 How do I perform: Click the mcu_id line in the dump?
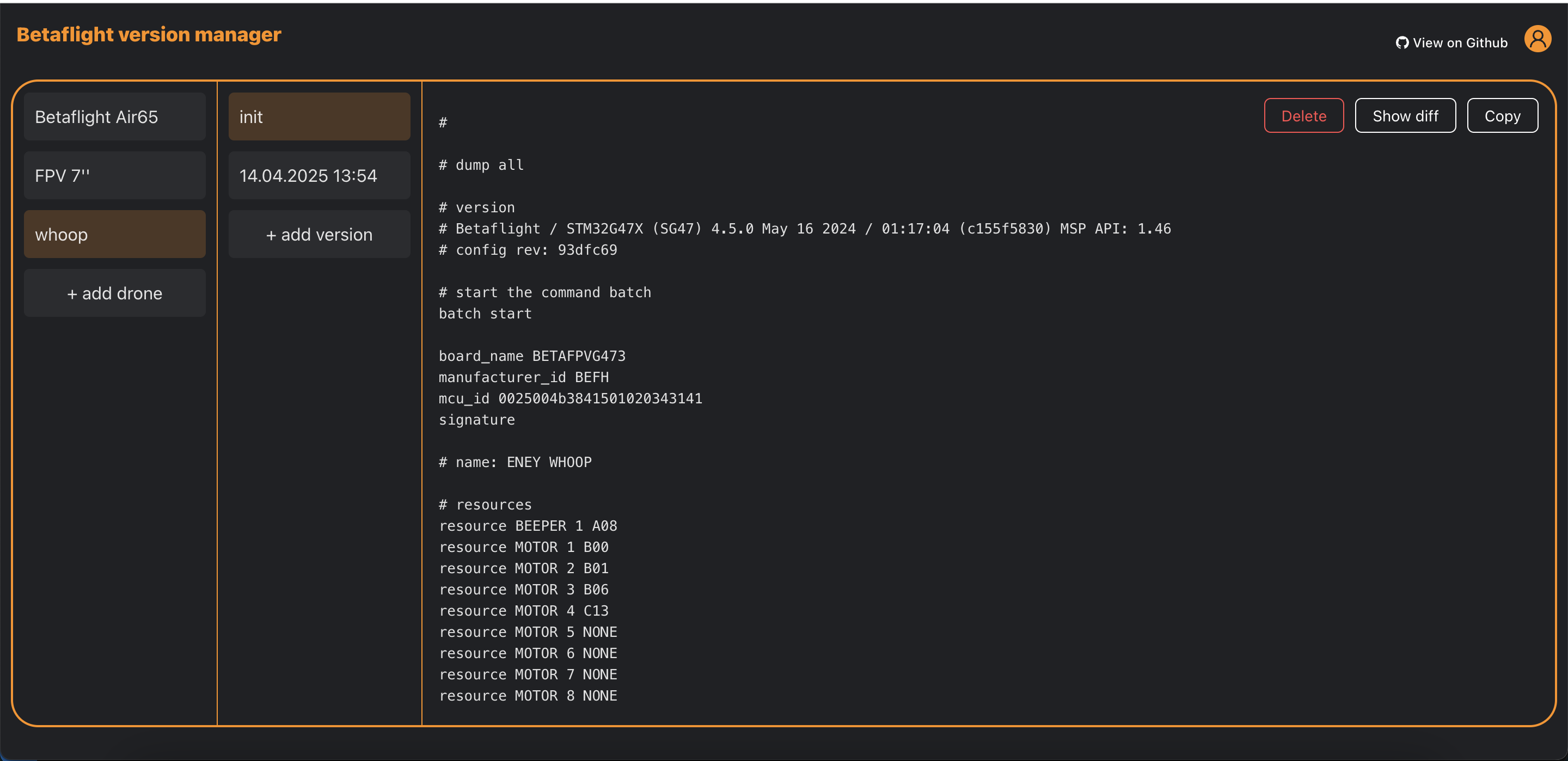[571, 398]
